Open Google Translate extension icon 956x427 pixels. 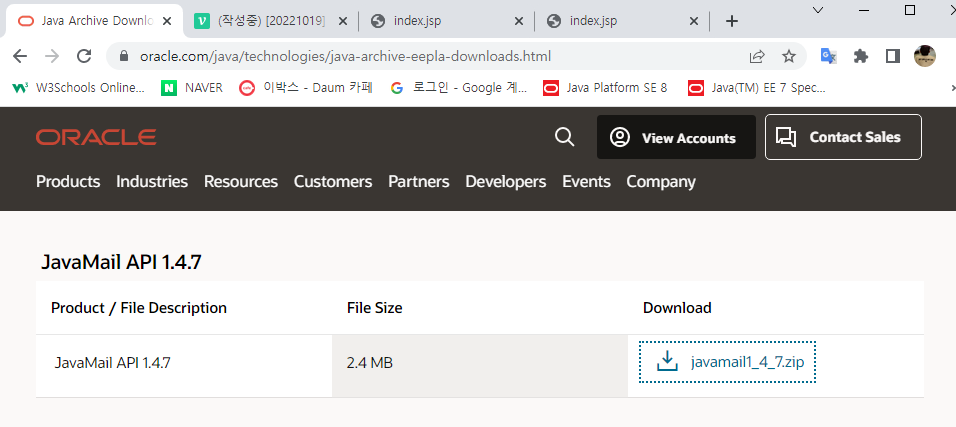828,56
